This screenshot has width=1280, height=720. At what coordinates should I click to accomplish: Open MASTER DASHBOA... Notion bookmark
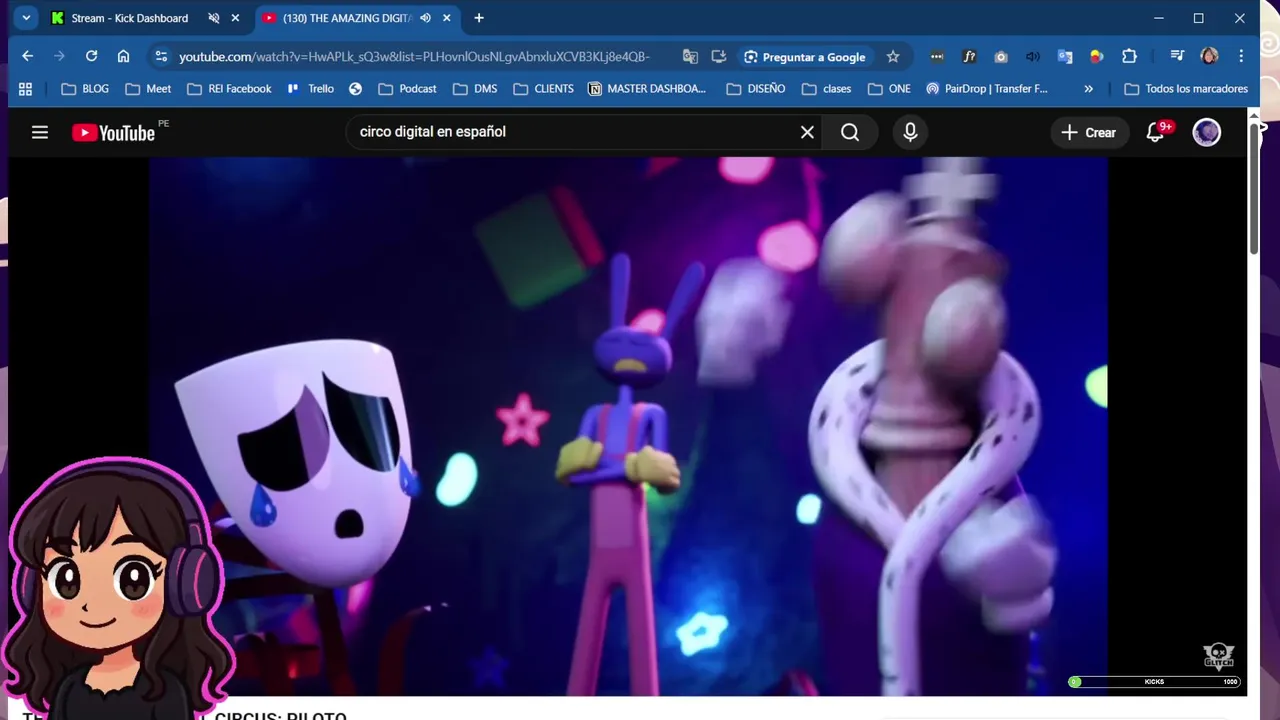[647, 89]
